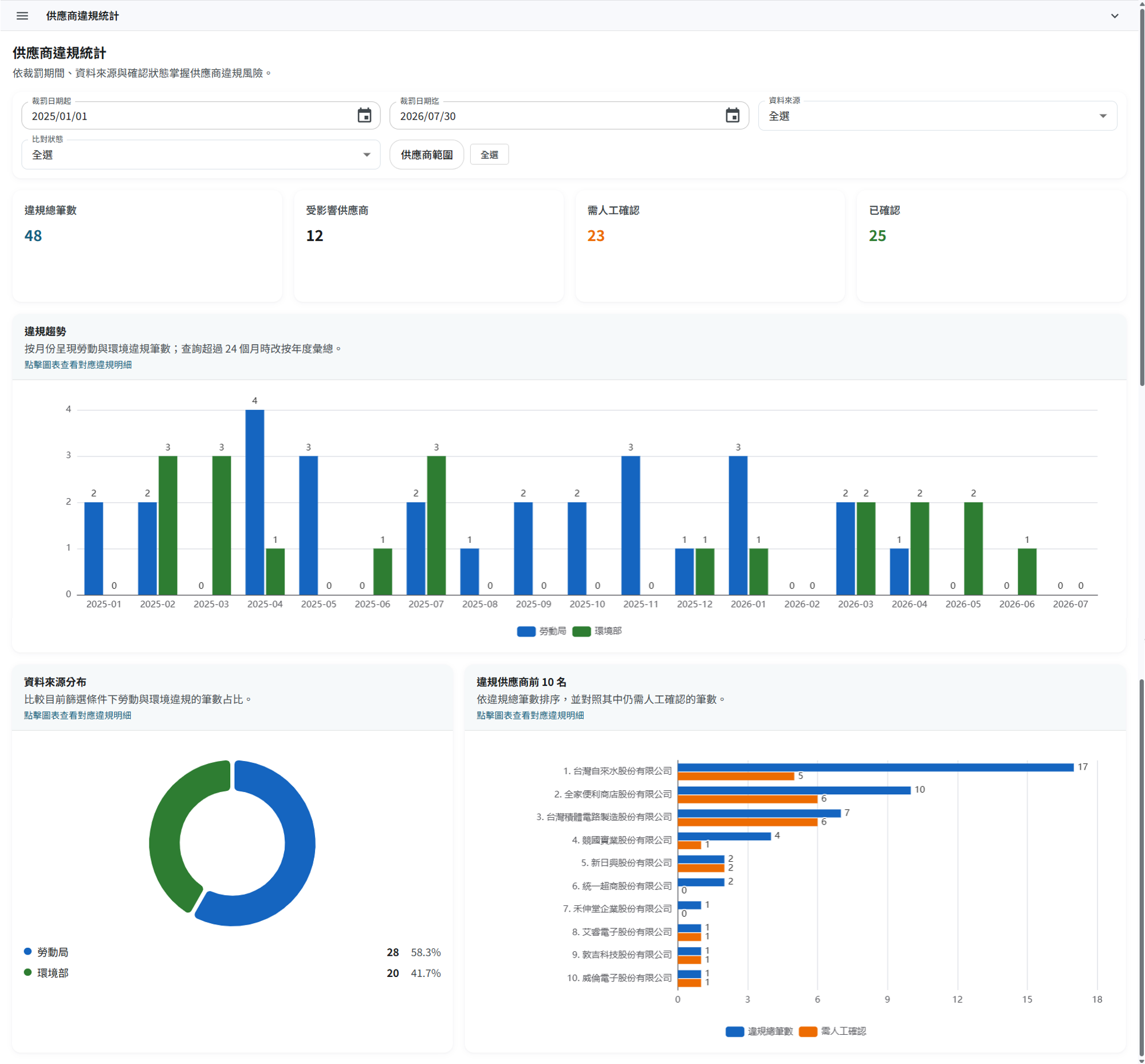Viewport: 1145px width, 1064px height.
Task: Expand the top-right header chevron
Action: [x=1115, y=15]
